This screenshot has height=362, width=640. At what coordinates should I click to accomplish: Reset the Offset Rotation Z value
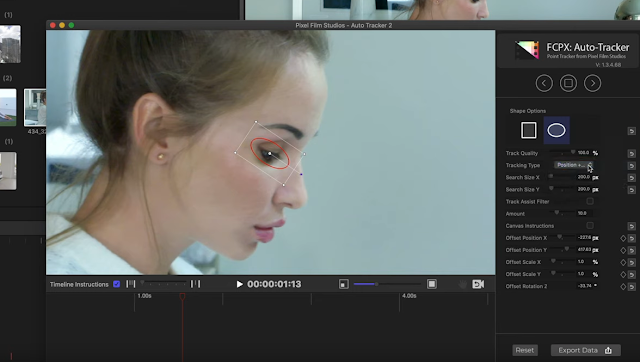tap(631, 287)
